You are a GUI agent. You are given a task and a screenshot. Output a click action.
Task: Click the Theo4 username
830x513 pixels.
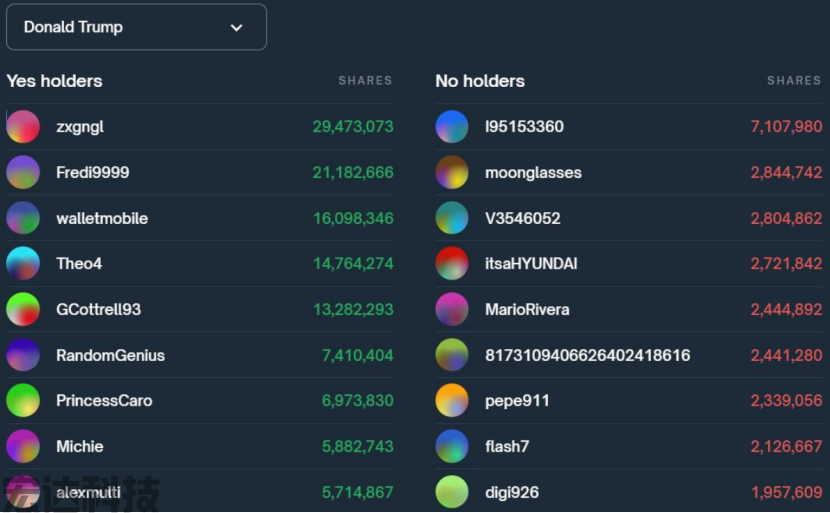click(x=79, y=264)
